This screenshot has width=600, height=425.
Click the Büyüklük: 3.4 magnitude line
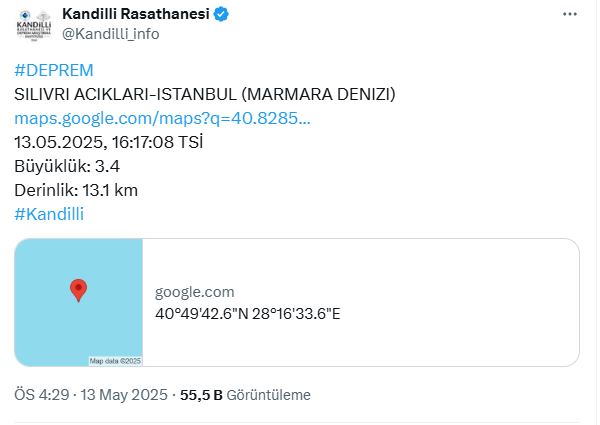tap(67, 166)
